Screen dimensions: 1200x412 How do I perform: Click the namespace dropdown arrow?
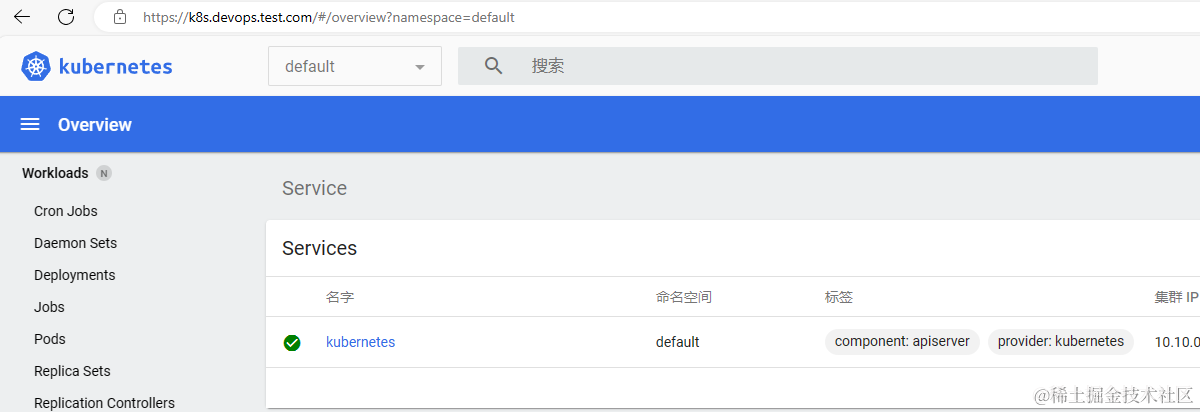point(420,67)
